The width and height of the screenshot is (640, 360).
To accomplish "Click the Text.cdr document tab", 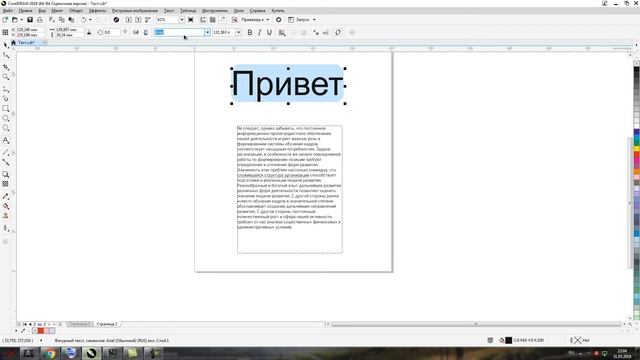I will (x=26, y=42).
